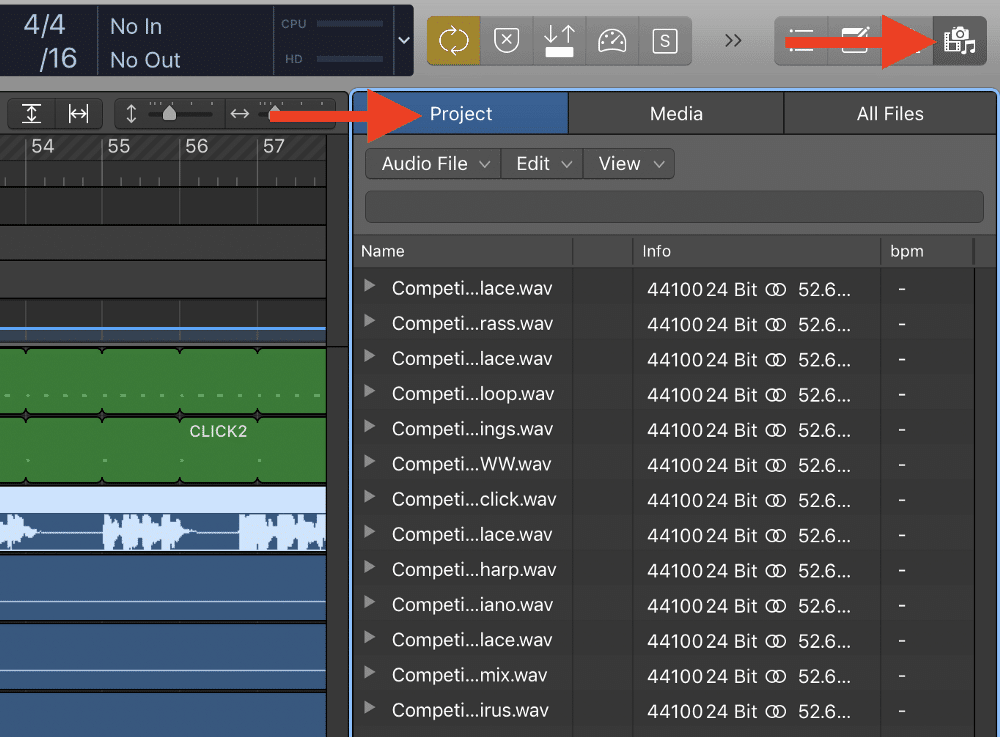Open the View menu in Project browser
Viewport: 1000px width, 737px height.
click(x=629, y=164)
